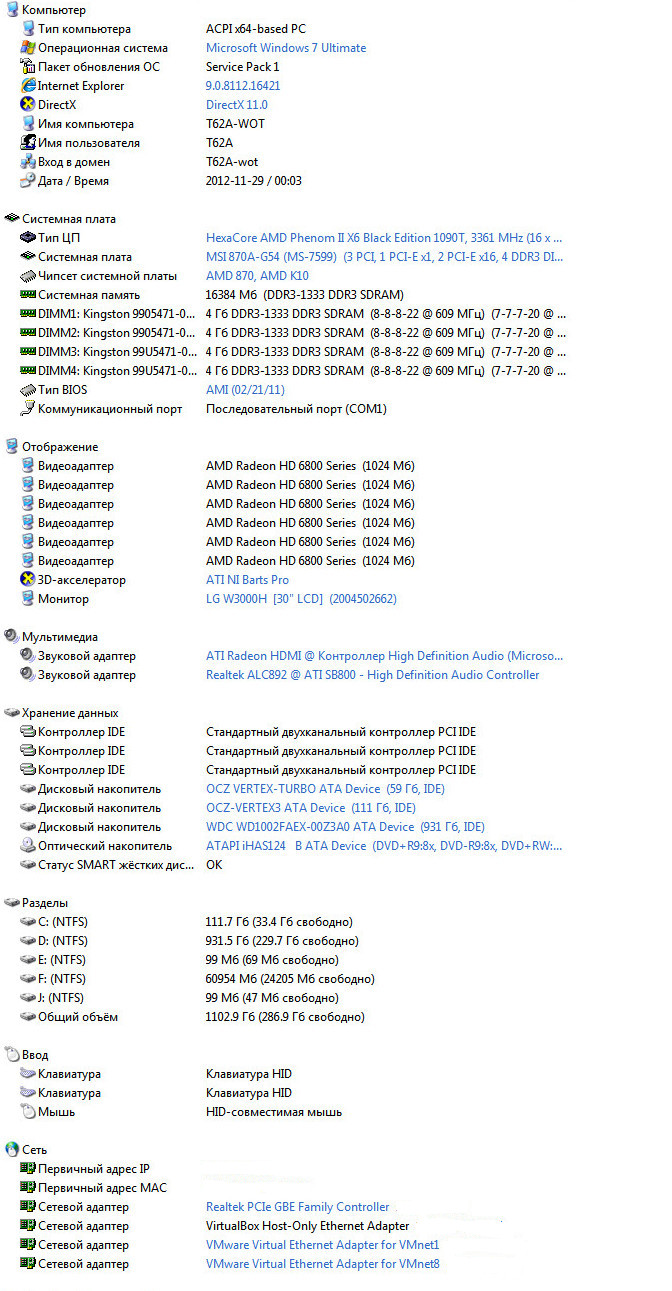
Task: Click the Вход в домен icon
Action: pos(28,162)
